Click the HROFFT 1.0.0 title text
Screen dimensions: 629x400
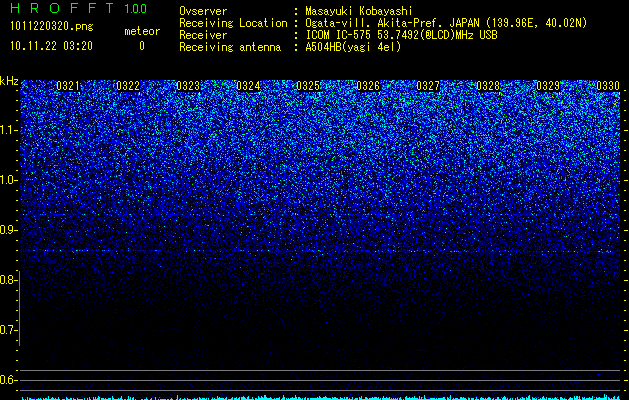click(x=79, y=8)
